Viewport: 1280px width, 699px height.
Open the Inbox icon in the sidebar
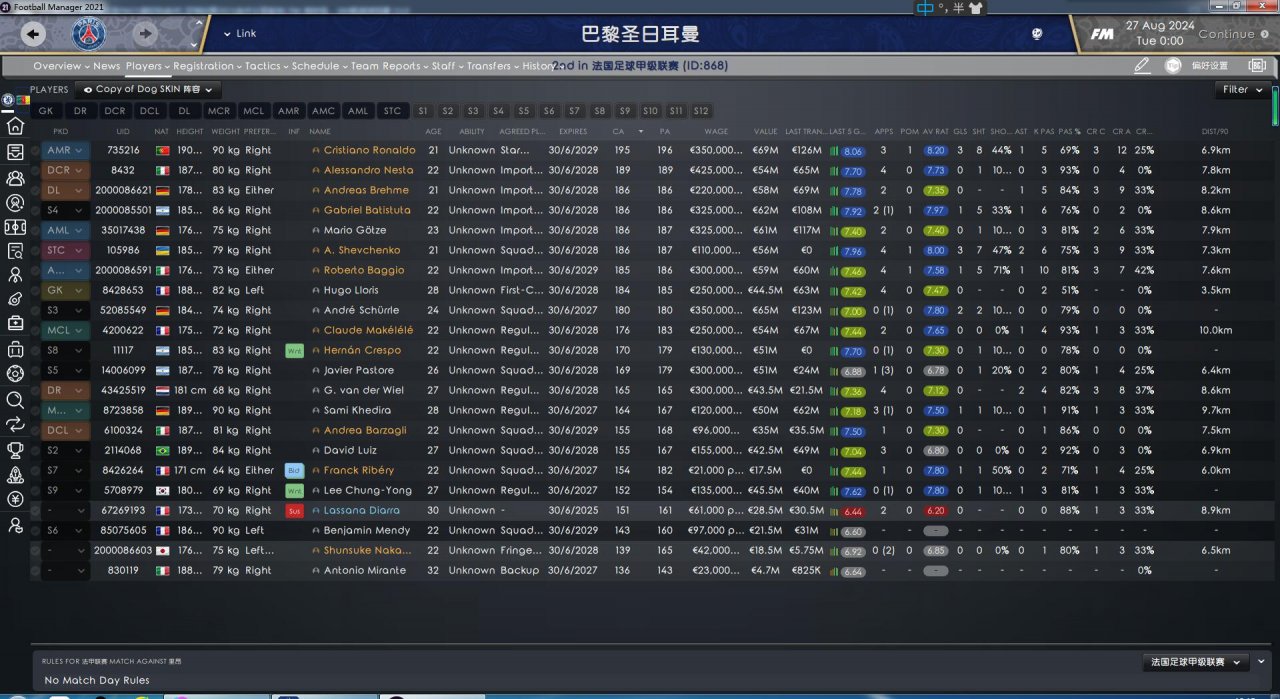tap(15, 152)
